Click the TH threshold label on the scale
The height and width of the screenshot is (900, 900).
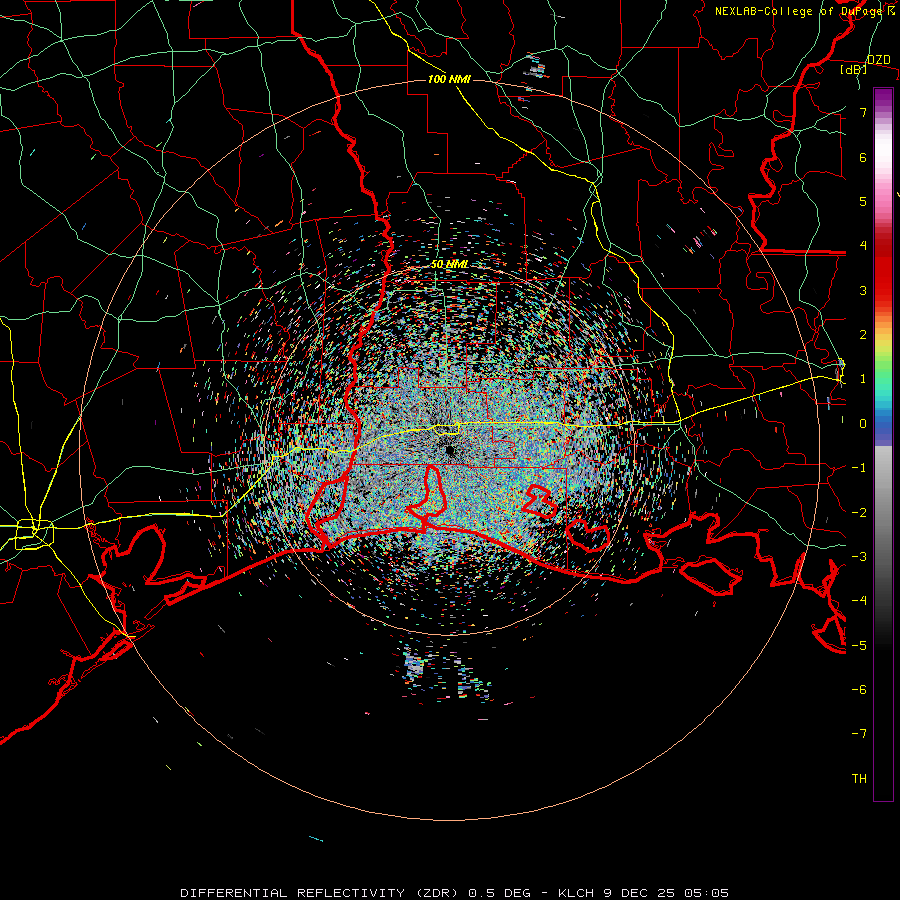(859, 778)
